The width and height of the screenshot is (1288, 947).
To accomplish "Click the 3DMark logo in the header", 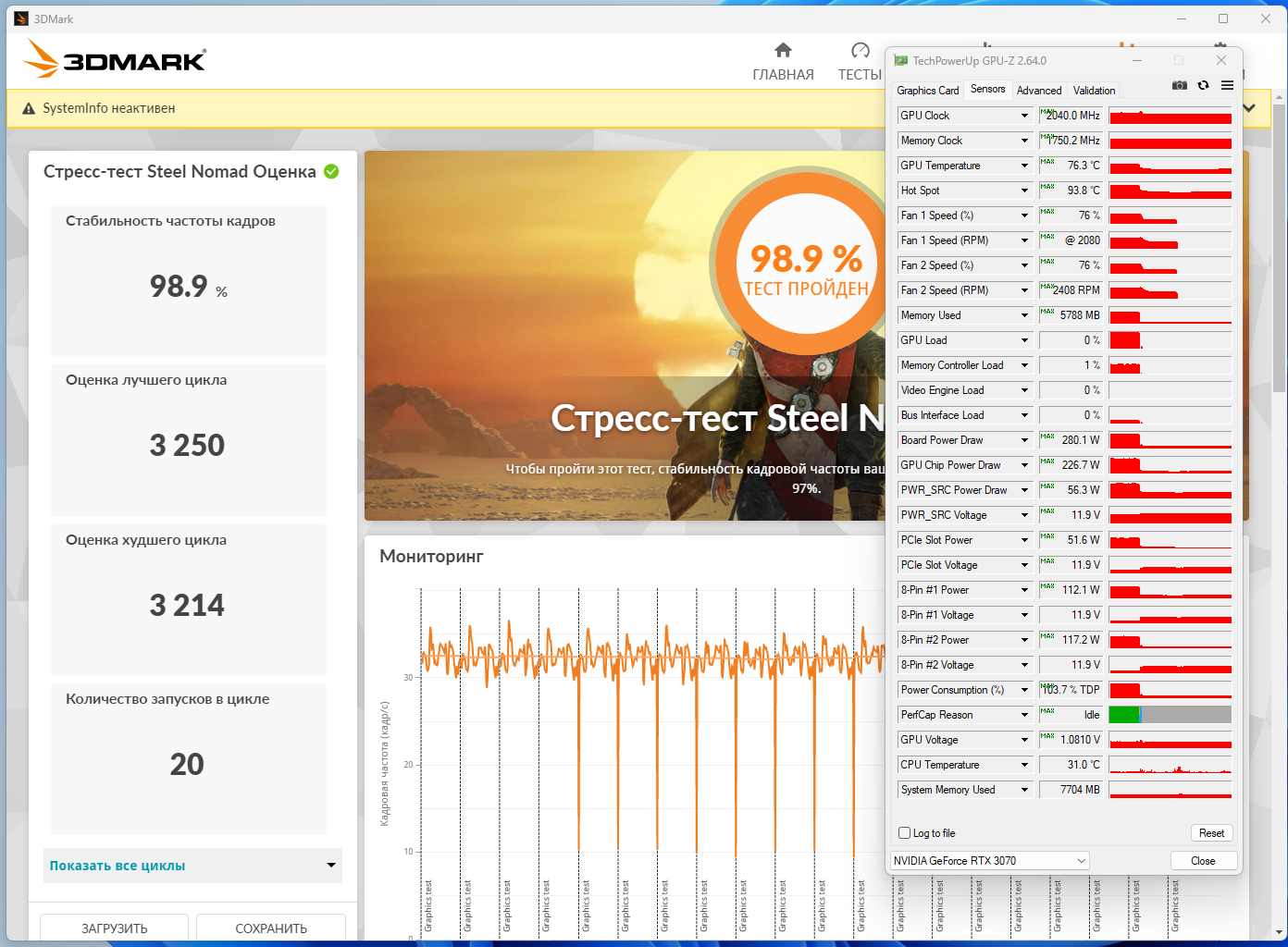I will (x=115, y=59).
